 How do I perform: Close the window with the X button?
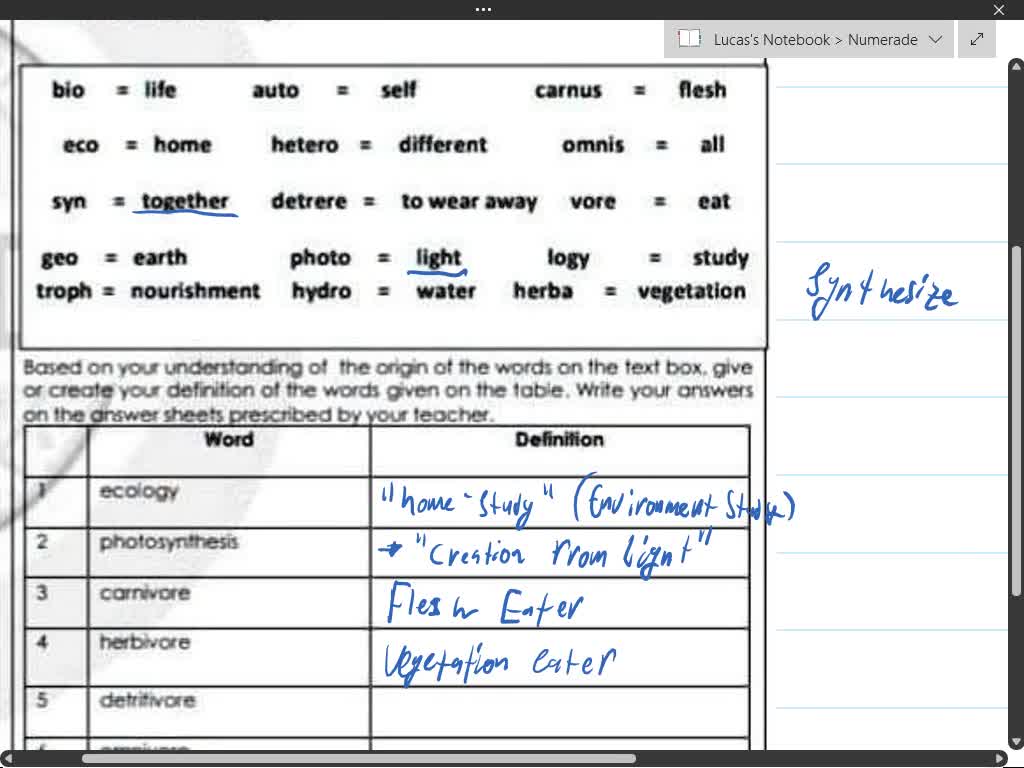(998, 10)
